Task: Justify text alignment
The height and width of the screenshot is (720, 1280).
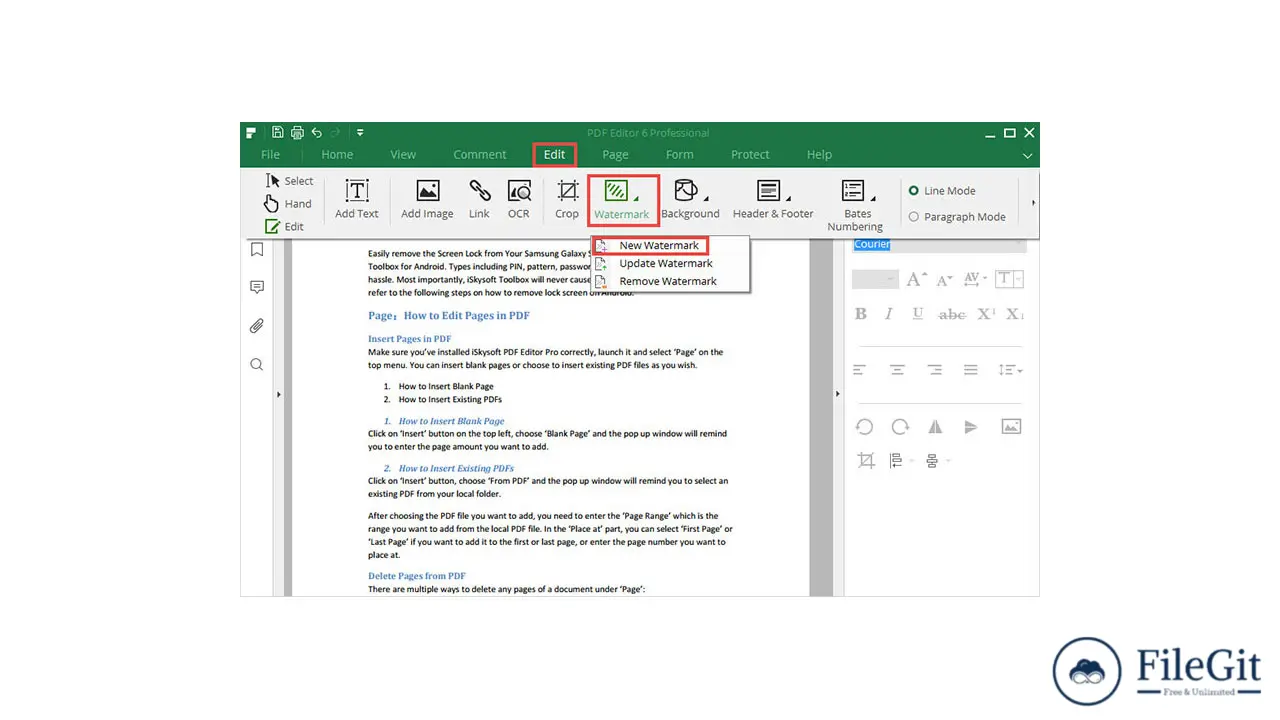Action: click(970, 370)
